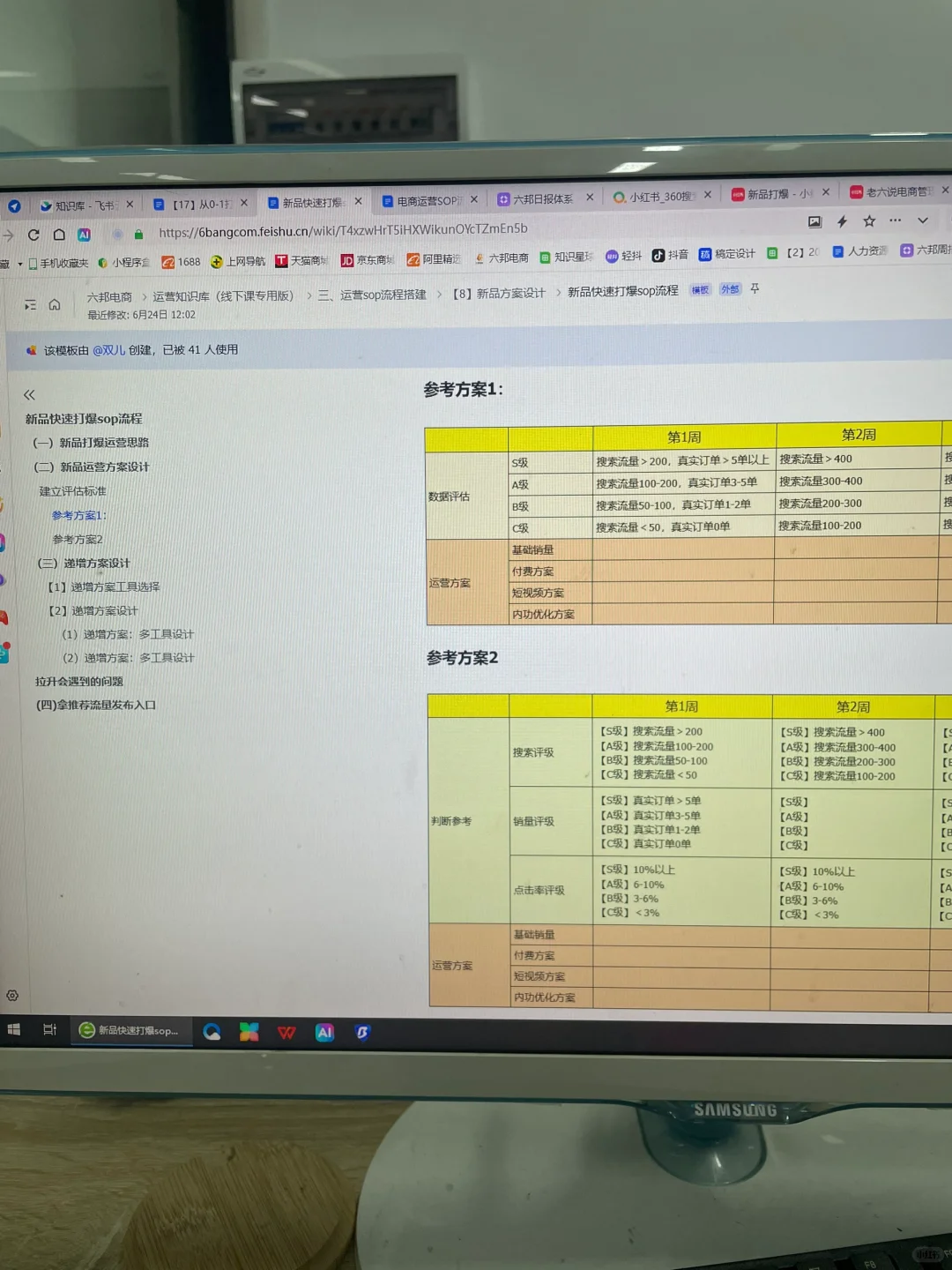Switch to the 电商运营SOP browser tab
952x1270 pixels.
(428, 199)
